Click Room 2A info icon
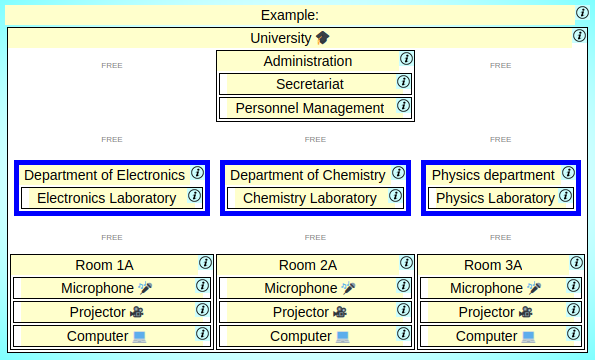 coord(406,263)
